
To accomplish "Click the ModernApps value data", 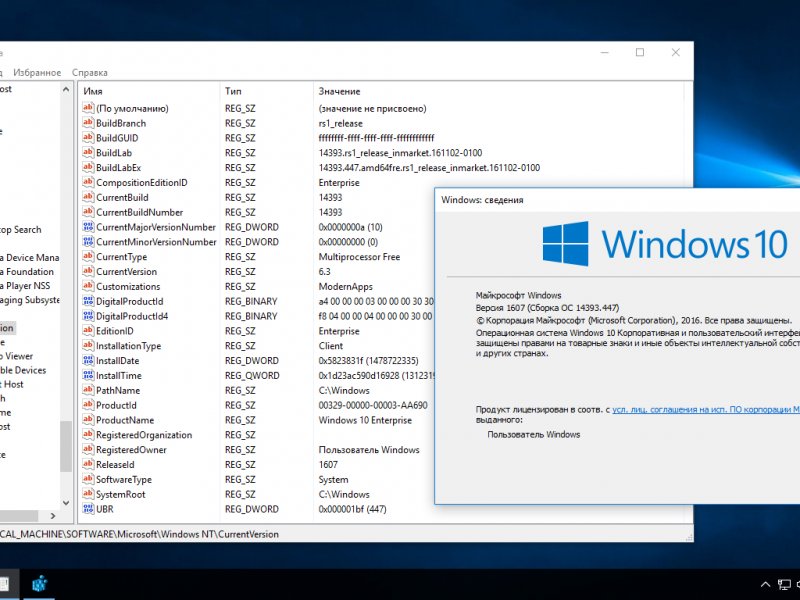I will [345, 286].
